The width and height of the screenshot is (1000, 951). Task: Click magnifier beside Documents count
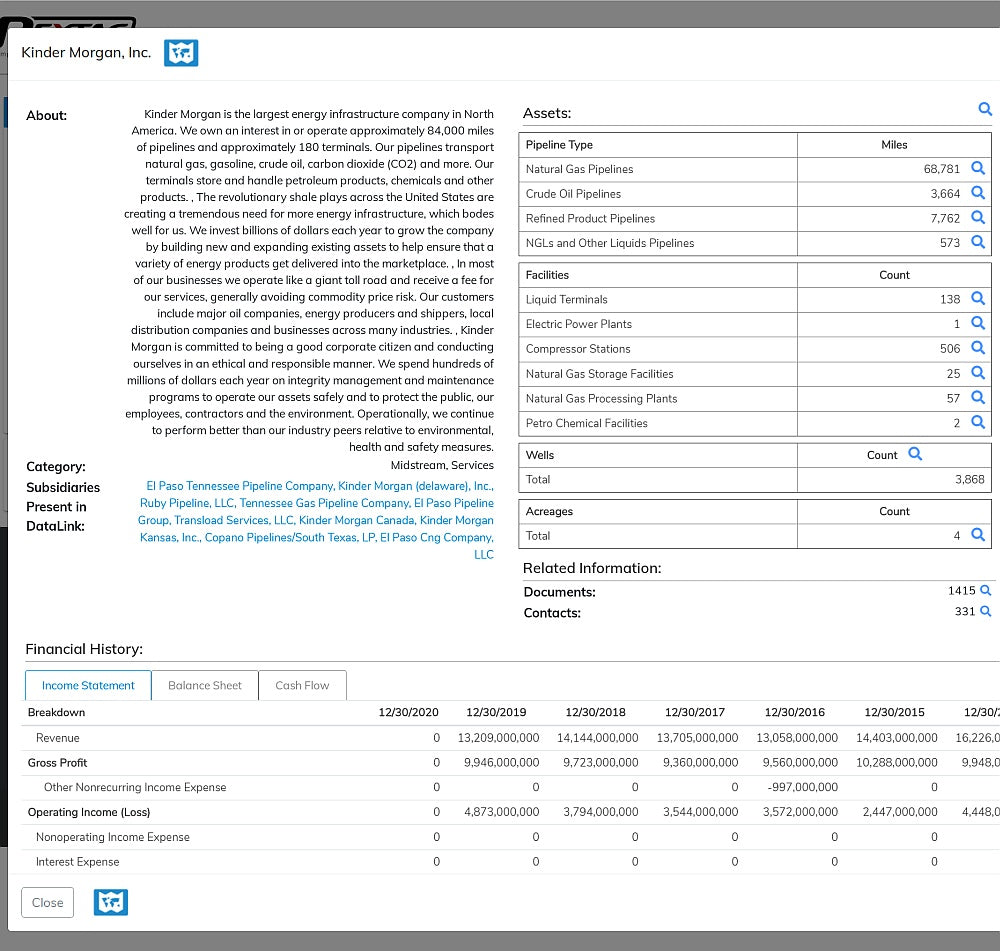(985, 591)
